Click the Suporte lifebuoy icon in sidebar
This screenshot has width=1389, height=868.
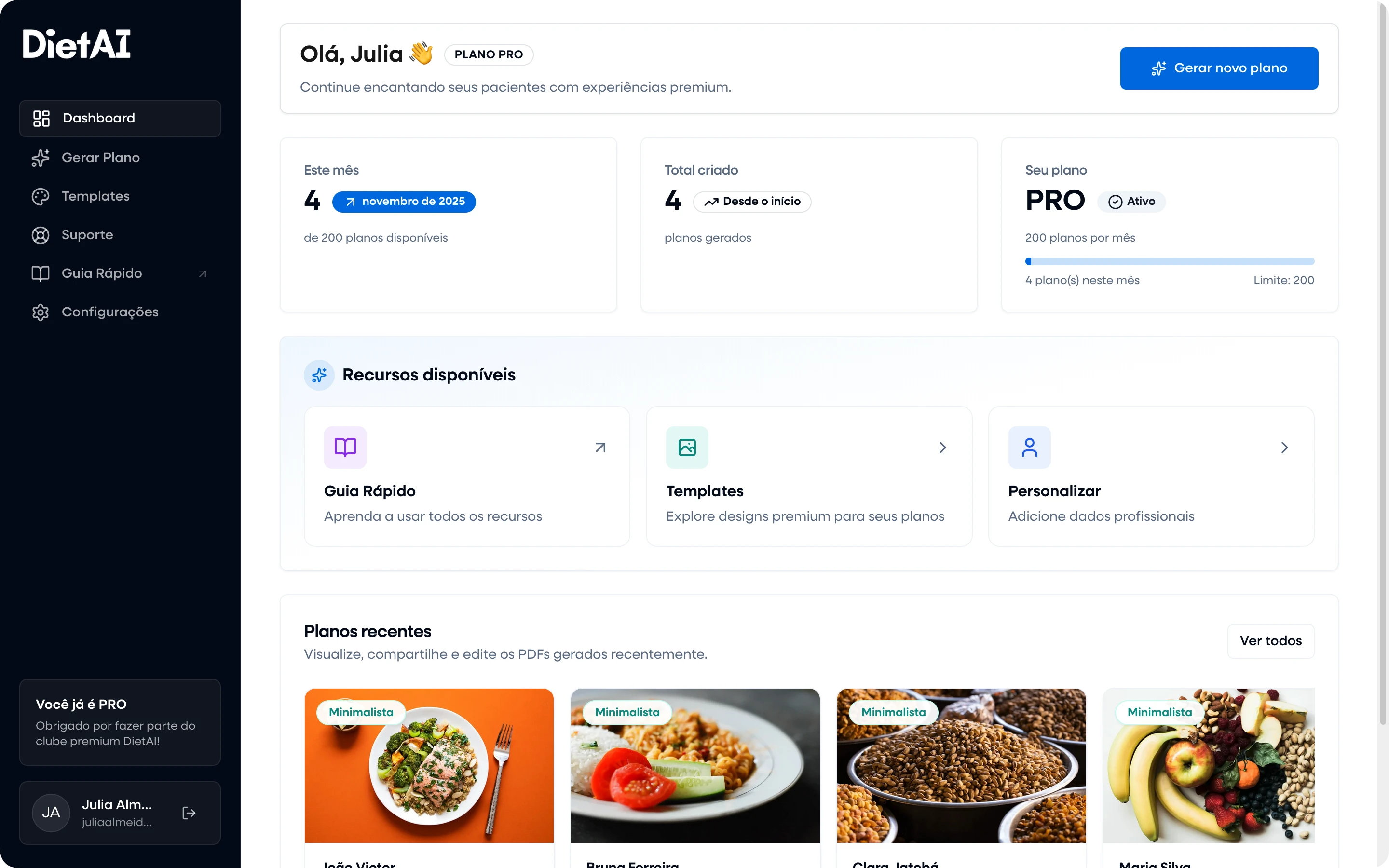point(40,235)
